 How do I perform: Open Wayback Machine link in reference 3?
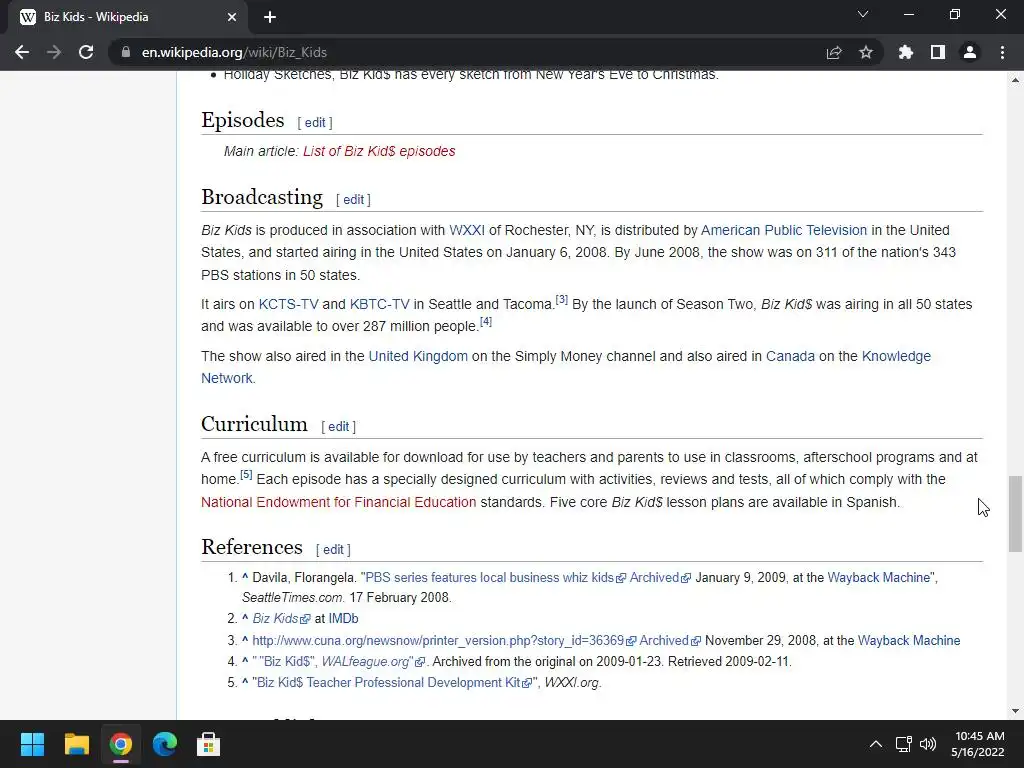[x=909, y=641]
